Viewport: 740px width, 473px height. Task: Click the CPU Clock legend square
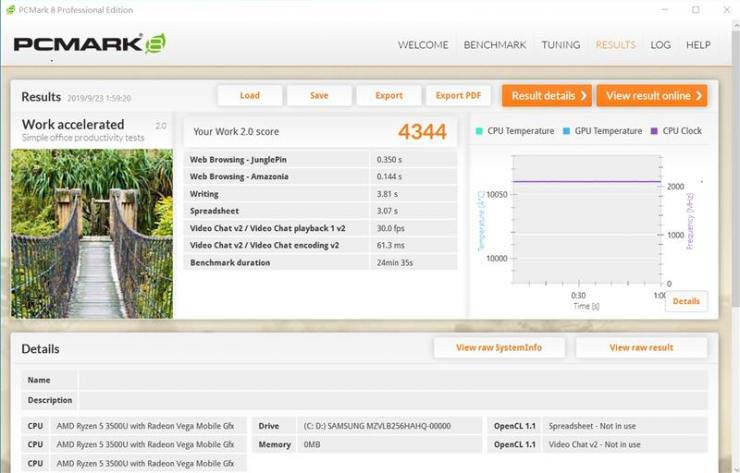point(654,131)
